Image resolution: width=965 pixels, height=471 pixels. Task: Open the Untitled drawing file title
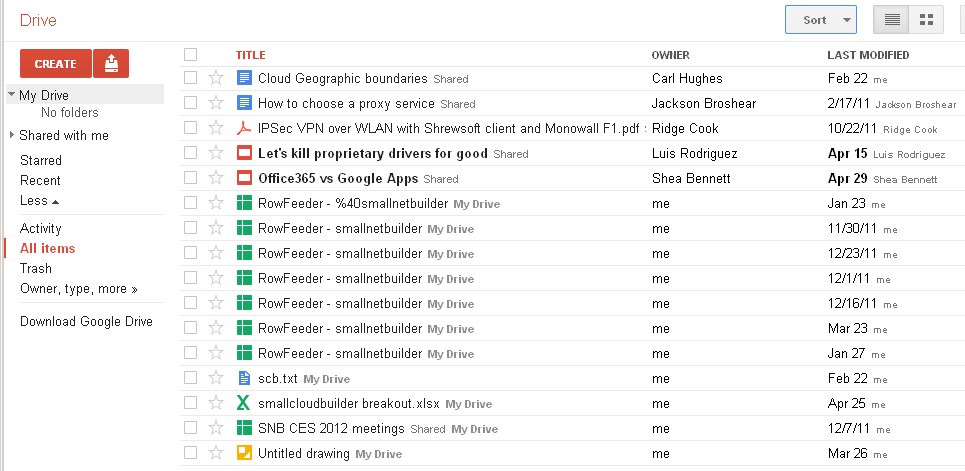tap(303, 454)
